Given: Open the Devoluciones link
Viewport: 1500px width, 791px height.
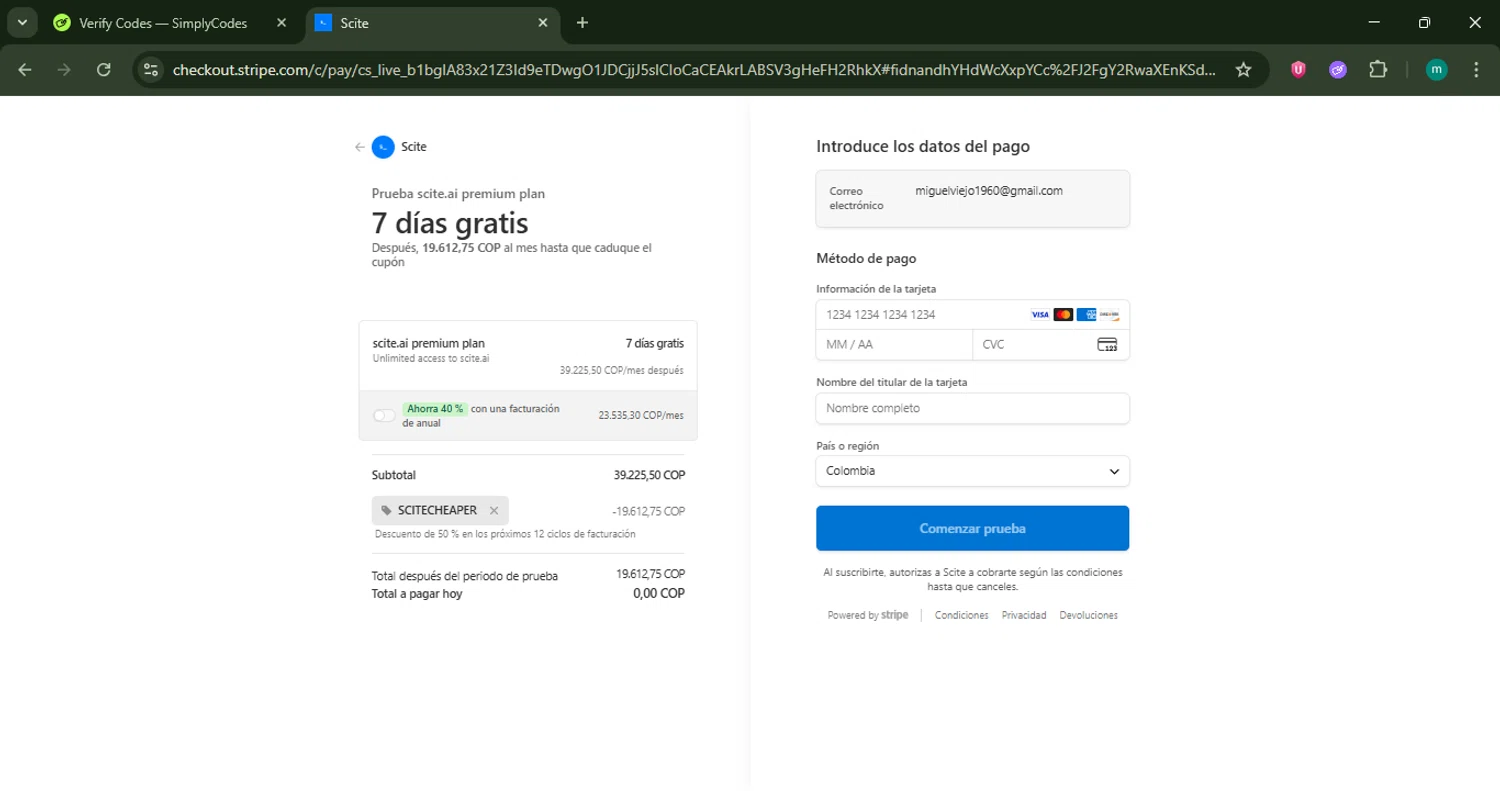Looking at the screenshot, I should click(x=1088, y=615).
